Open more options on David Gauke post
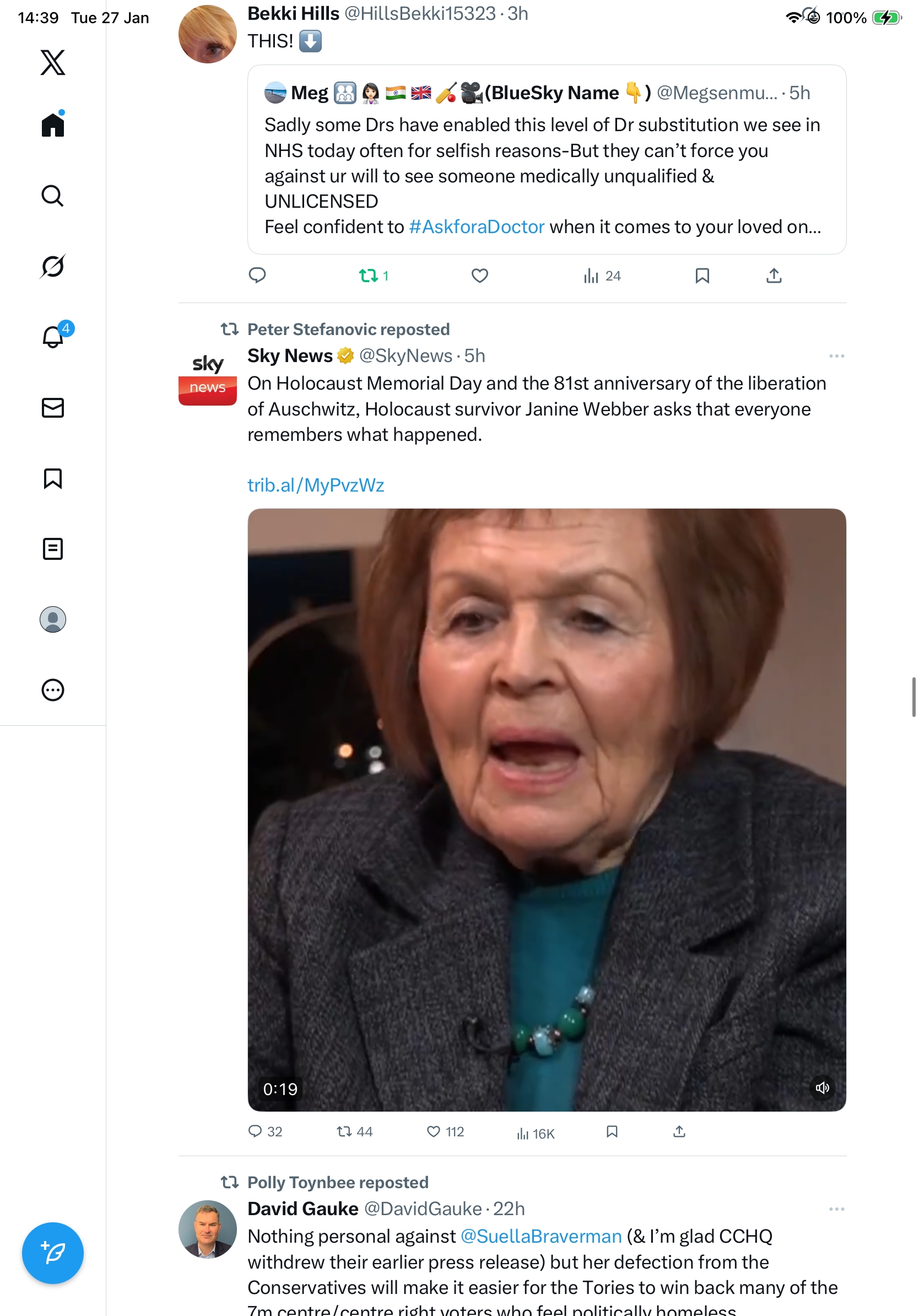This screenshot has width=919, height=1316. [x=836, y=1209]
